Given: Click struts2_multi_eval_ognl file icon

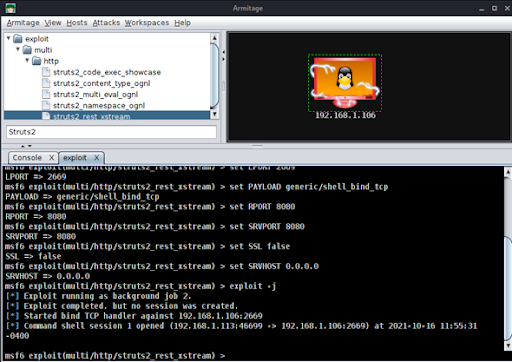Looking at the screenshot, I should (x=46, y=94).
